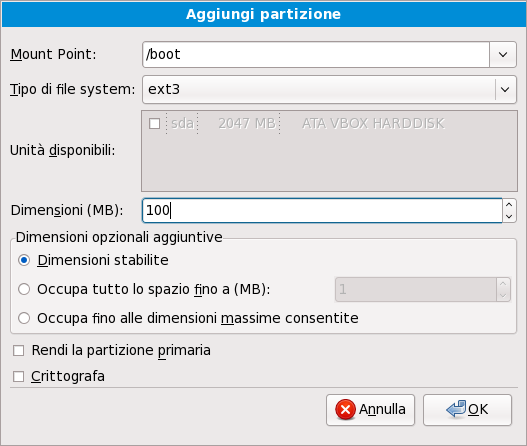Select Occupa tutto lo spazio fino a (MB)
This screenshot has height=446, width=527.
coord(24,289)
